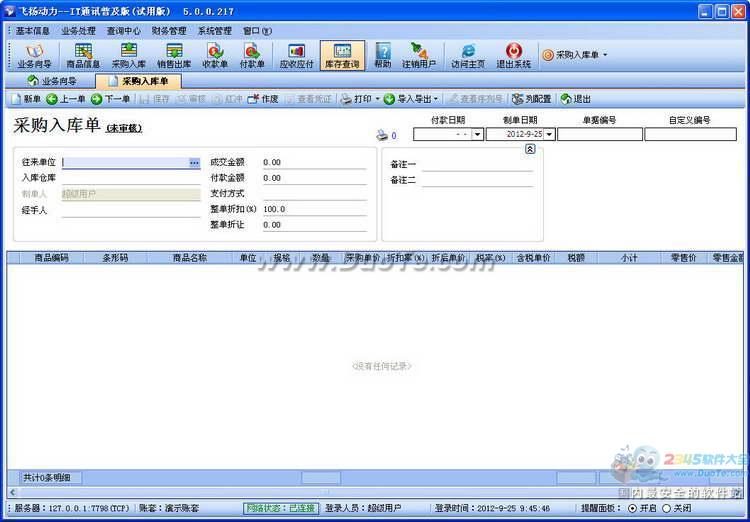Expand the 付款日期 date dropdown arrow

coord(477,134)
